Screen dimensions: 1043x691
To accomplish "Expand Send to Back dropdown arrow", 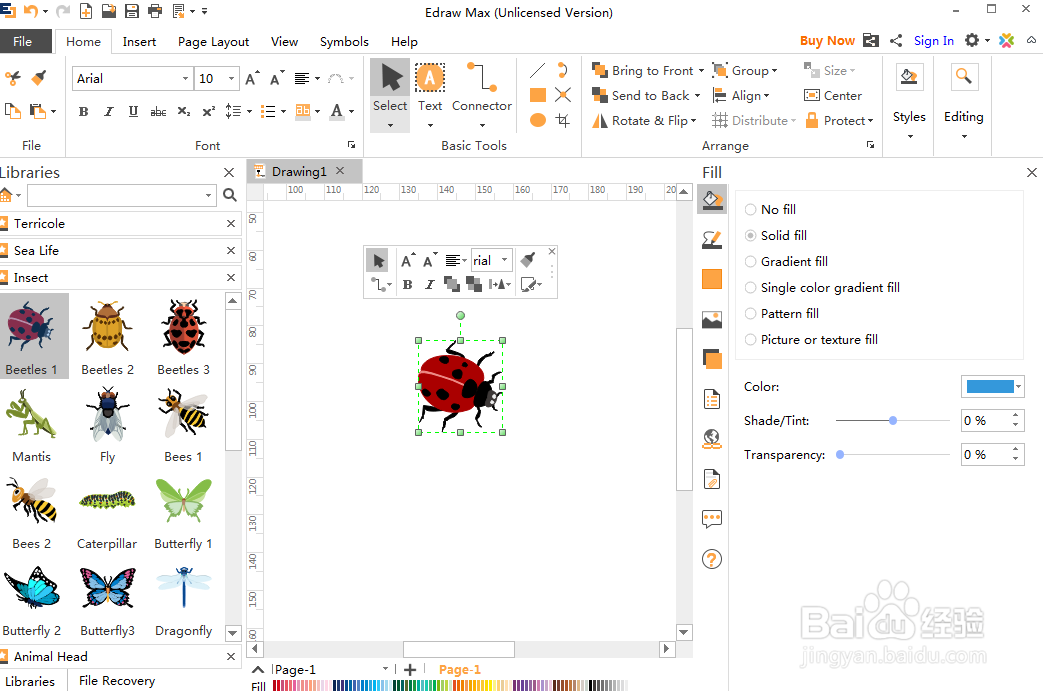I will point(697,96).
